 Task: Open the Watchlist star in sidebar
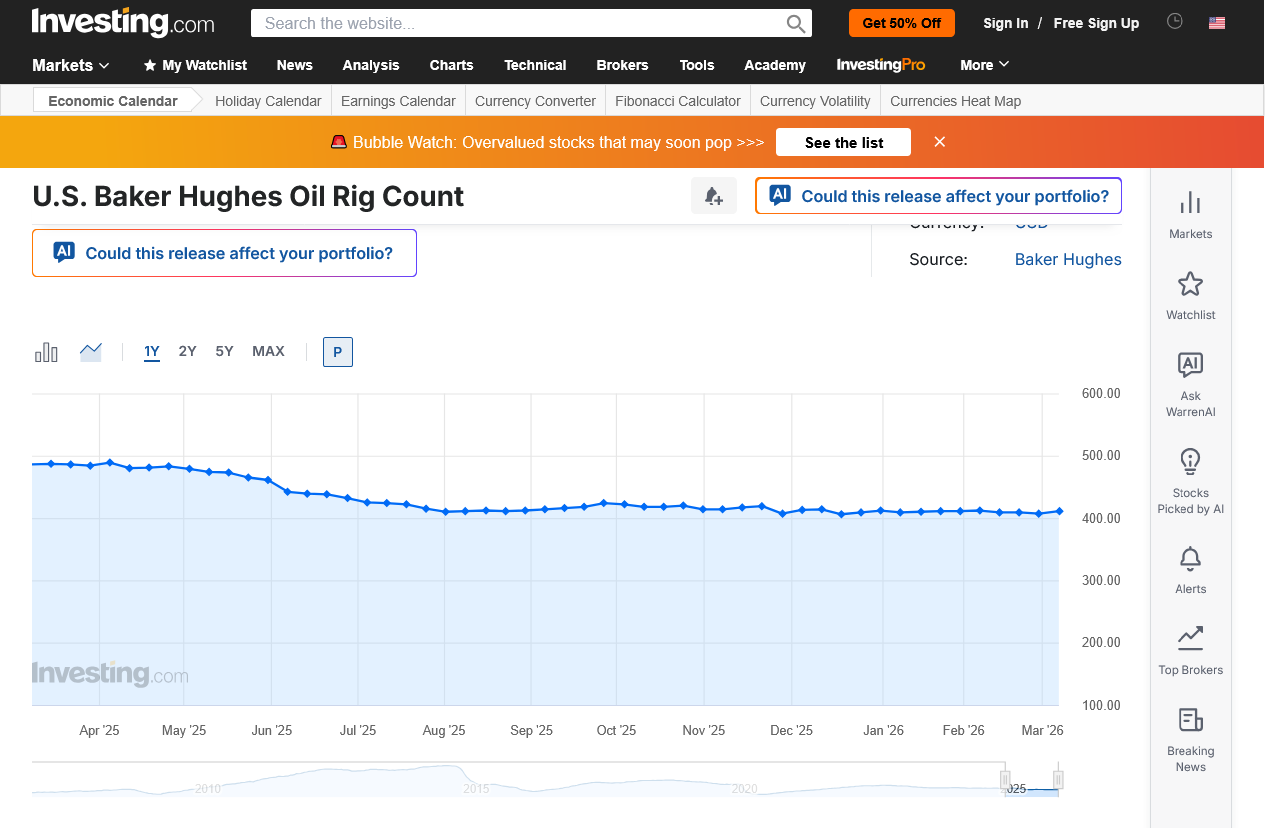pyautogui.click(x=1190, y=294)
